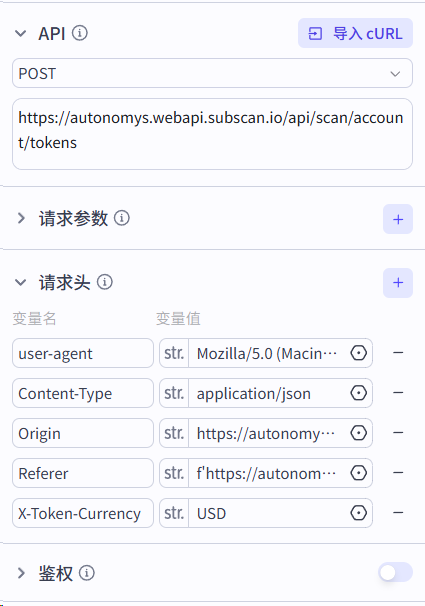This screenshot has width=425, height=606.
Task: Open variable picker for X-Token-Currency value
Action: (x=359, y=513)
